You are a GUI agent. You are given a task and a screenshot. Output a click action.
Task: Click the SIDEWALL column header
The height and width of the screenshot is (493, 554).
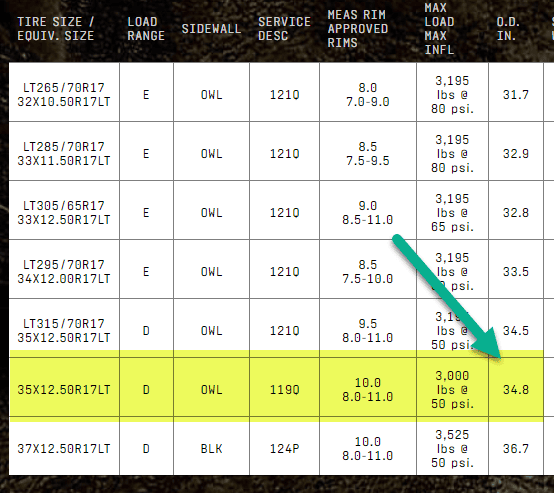tap(211, 29)
